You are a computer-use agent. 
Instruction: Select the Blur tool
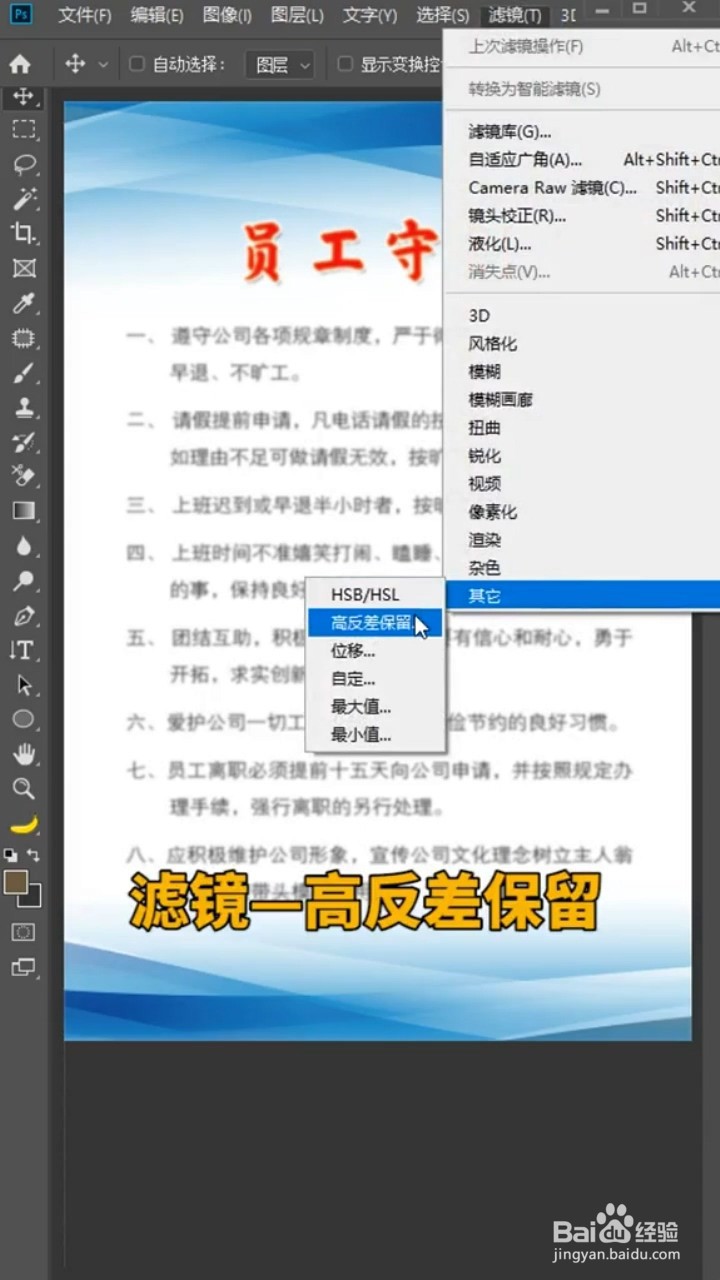pyautogui.click(x=24, y=546)
